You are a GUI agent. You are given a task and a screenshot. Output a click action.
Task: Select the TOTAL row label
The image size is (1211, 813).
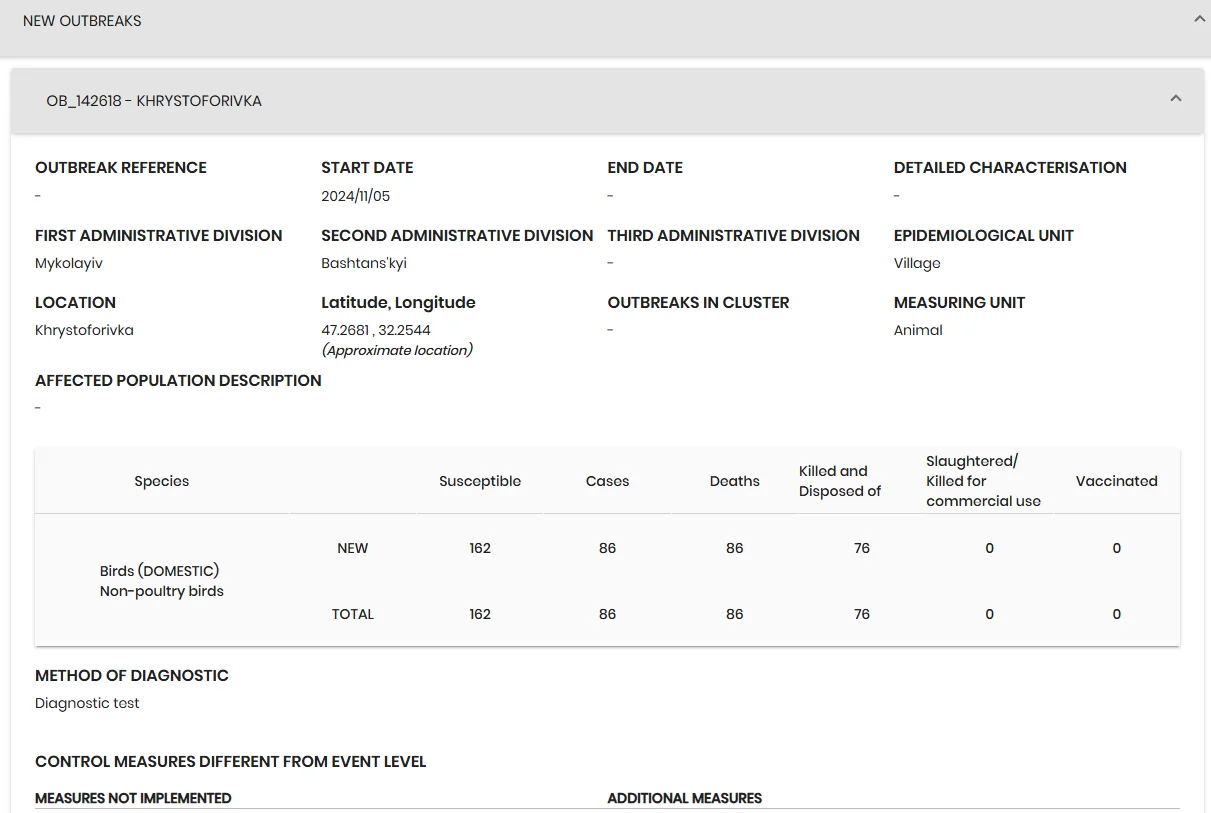353,614
